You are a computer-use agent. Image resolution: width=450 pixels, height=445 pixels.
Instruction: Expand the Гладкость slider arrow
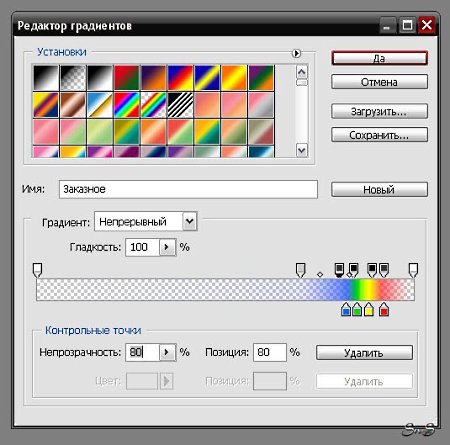(x=167, y=247)
